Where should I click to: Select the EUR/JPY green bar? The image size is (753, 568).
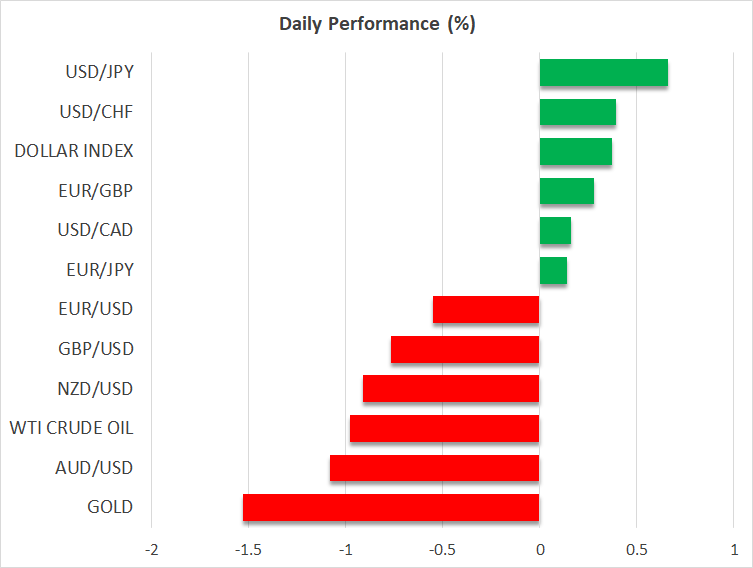553,270
